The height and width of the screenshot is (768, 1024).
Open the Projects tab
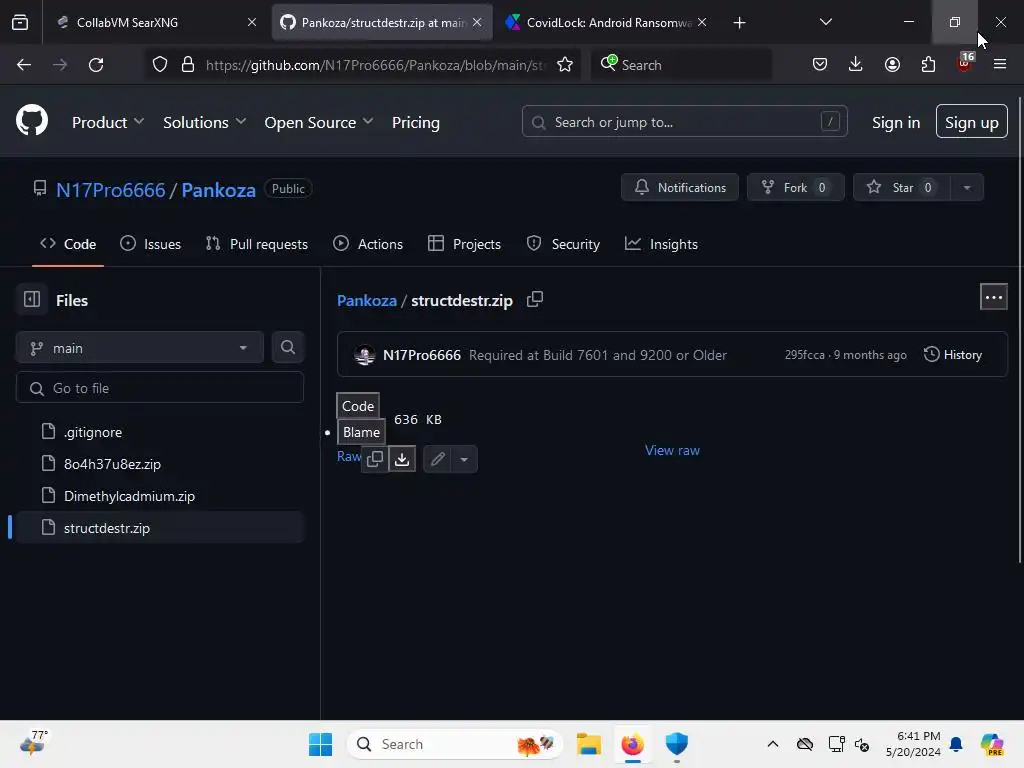464,244
